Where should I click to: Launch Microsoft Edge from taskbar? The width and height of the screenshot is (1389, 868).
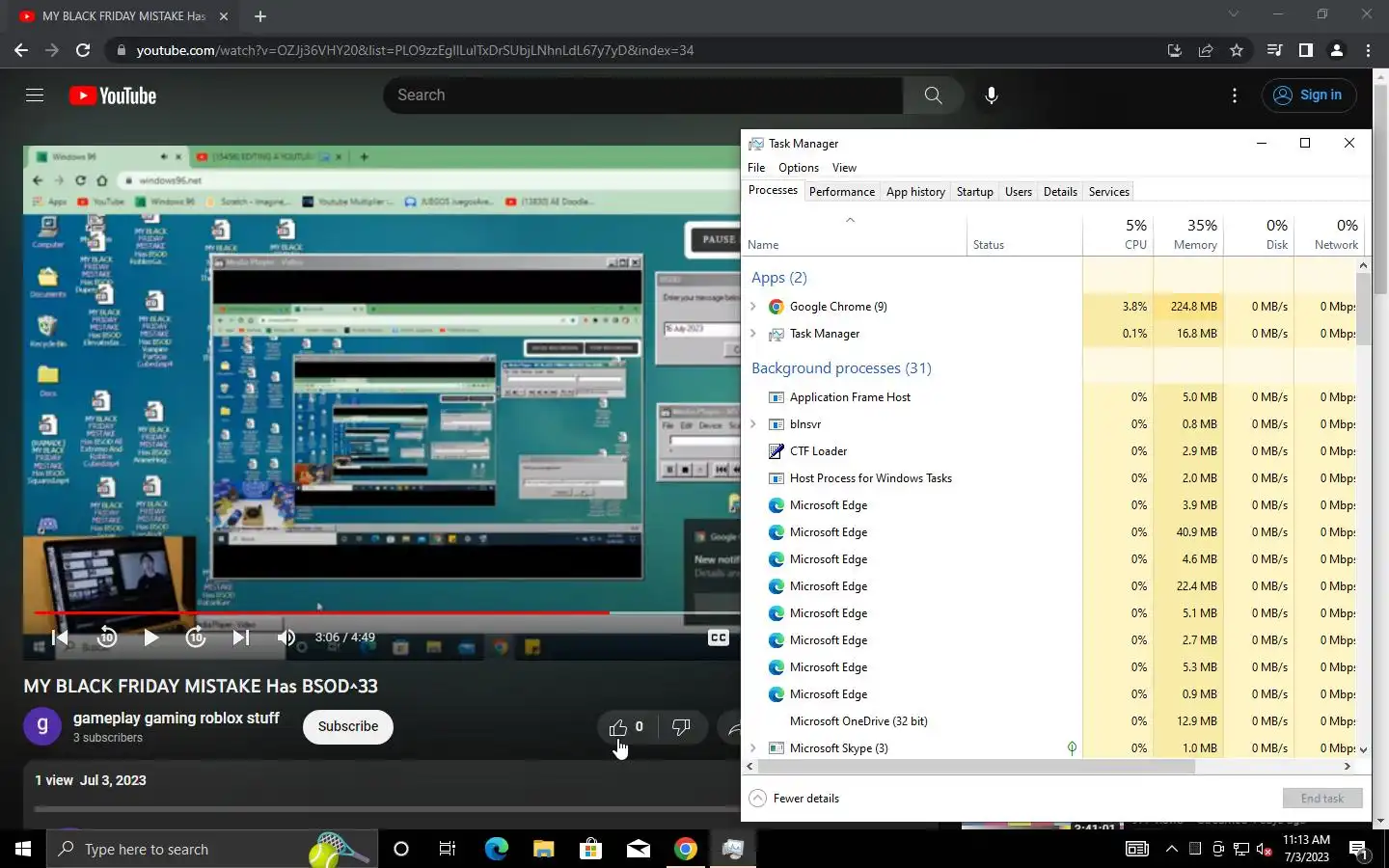pos(496,849)
